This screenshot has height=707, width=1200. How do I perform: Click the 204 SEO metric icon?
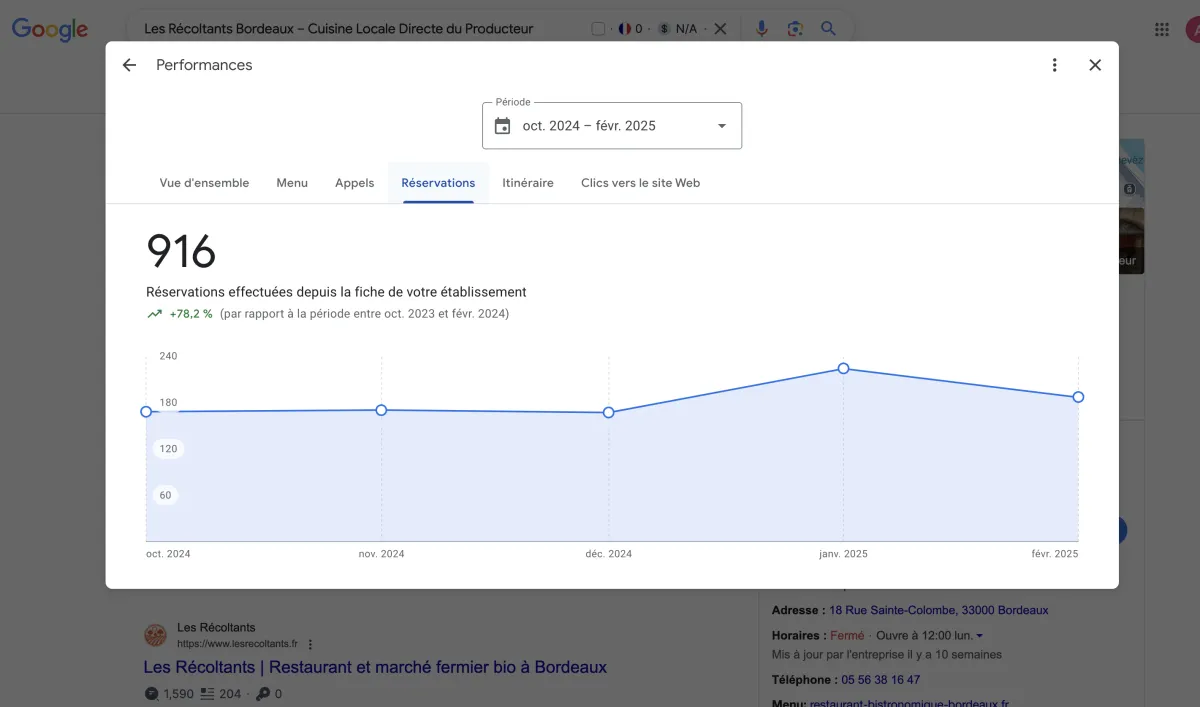coord(207,694)
